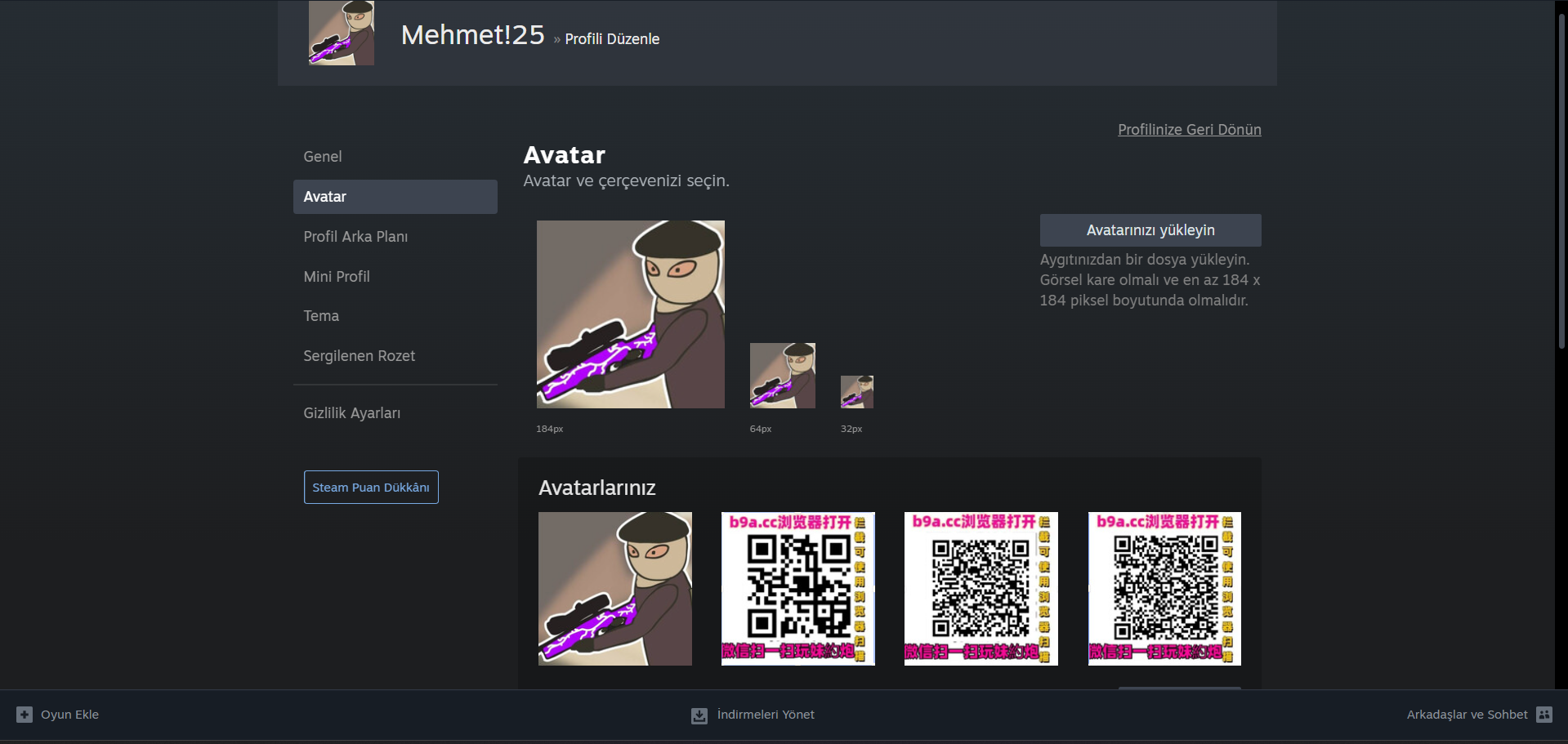This screenshot has height=744, width=1568.
Task: Select the middle QR code avatar
Action: coord(981,589)
